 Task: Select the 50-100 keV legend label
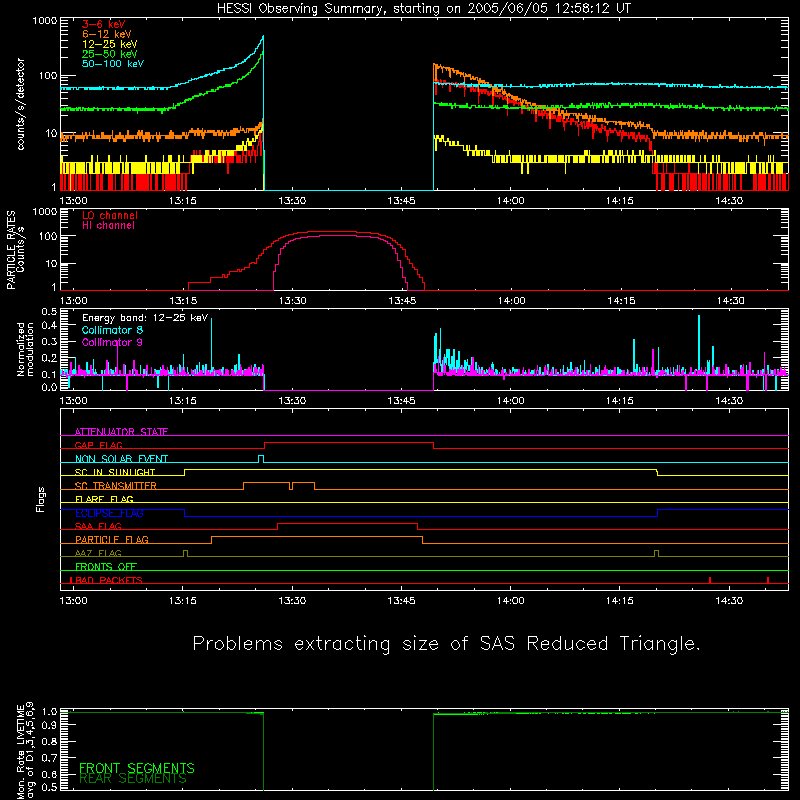(x=113, y=64)
